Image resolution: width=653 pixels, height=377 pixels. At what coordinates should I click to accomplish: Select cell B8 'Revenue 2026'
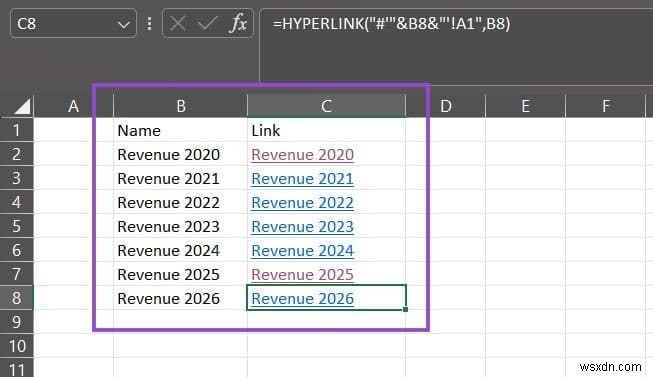point(180,299)
